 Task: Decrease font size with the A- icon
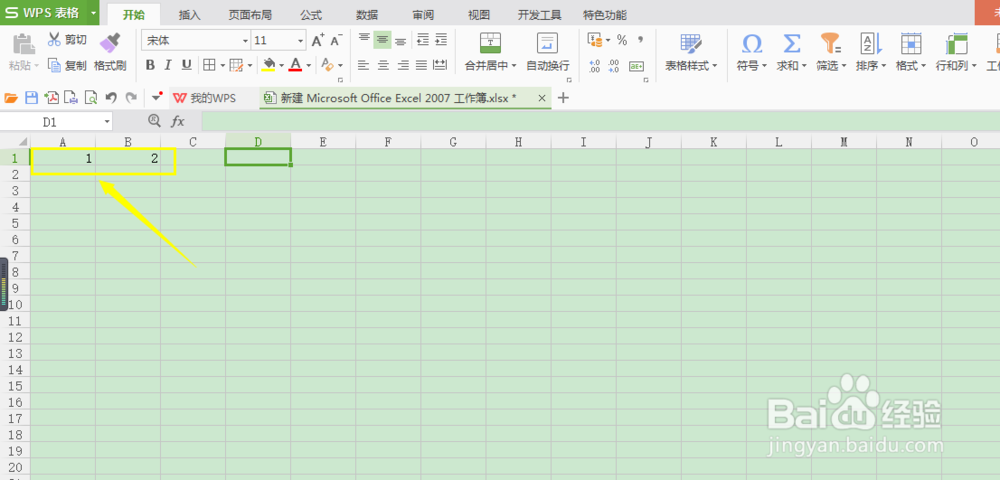(337, 41)
